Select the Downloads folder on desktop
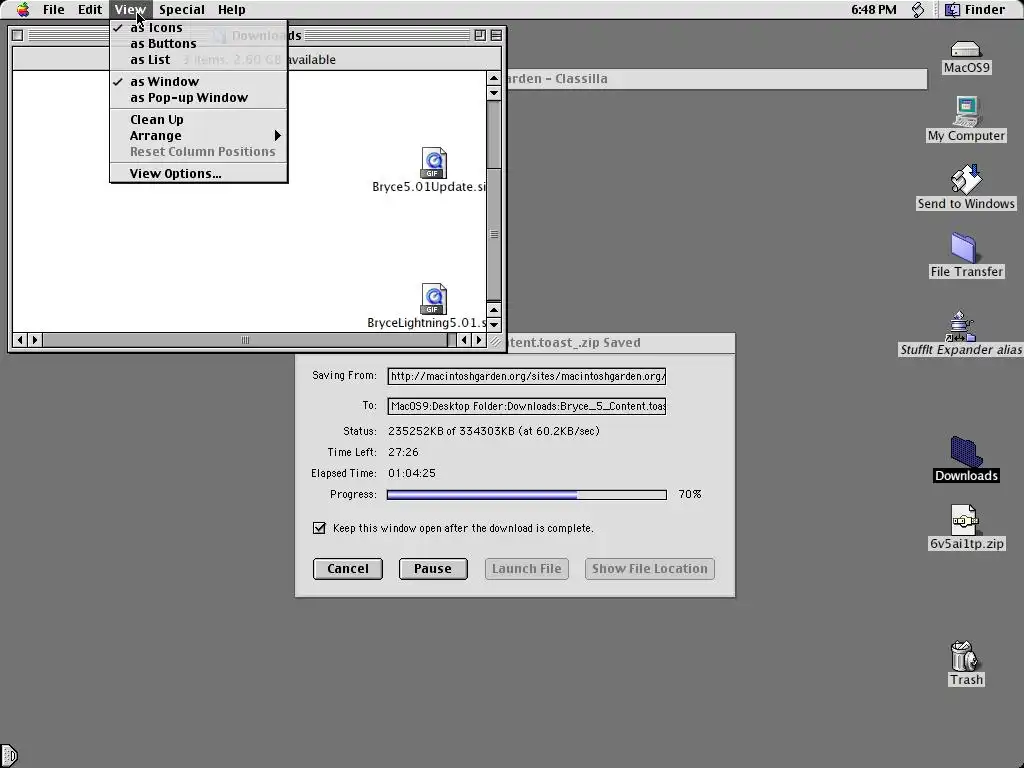 (x=966, y=451)
